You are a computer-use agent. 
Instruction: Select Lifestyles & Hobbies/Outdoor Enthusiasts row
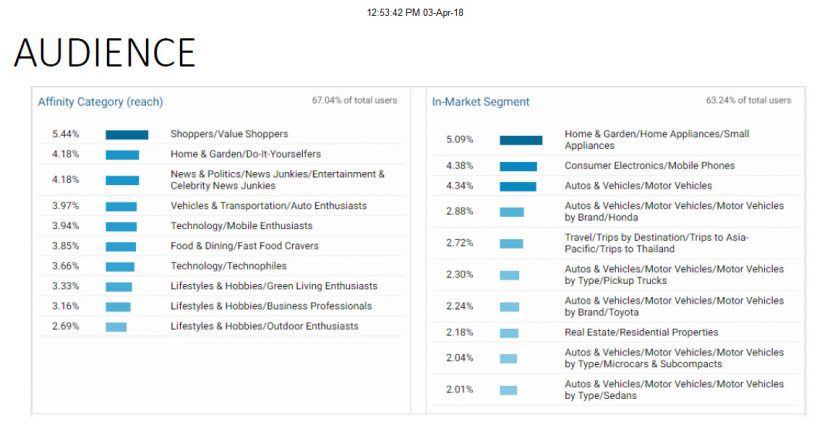pos(221,326)
